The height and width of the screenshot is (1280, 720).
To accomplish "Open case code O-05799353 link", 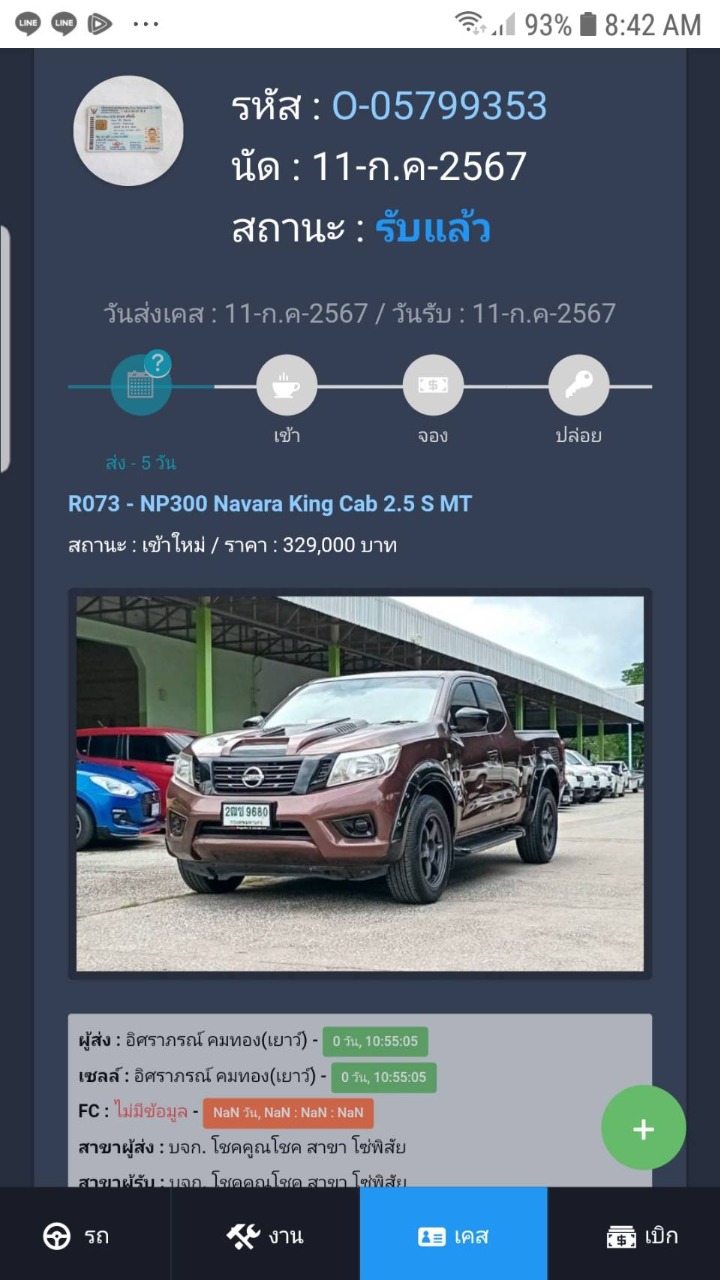I will pos(440,106).
